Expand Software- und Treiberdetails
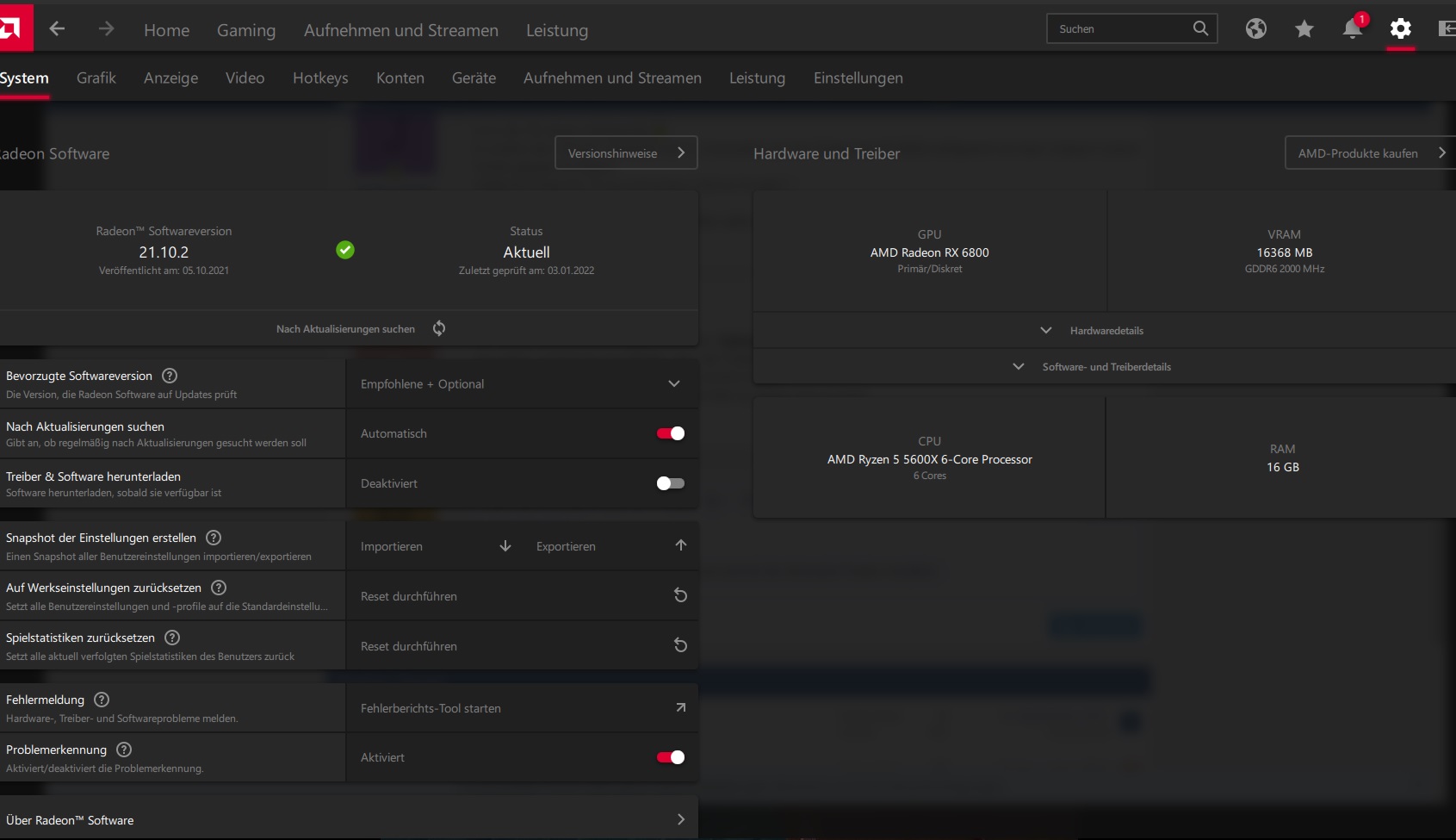 (x=1105, y=367)
